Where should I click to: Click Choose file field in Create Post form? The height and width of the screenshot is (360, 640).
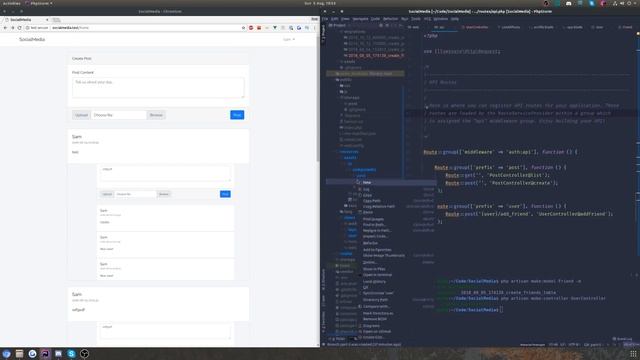[118, 115]
